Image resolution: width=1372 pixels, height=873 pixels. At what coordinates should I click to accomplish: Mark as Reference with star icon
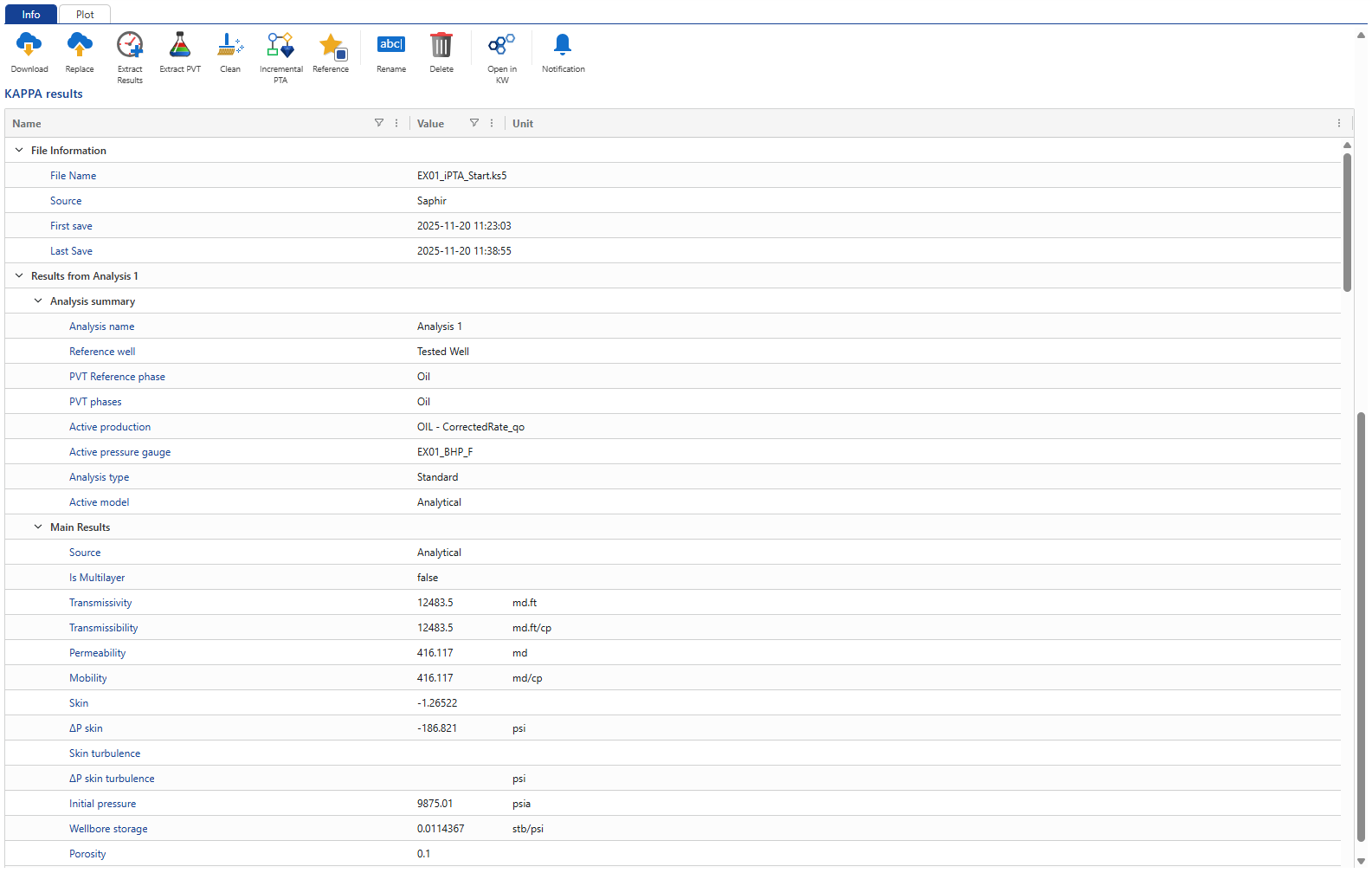coord(332,46)
